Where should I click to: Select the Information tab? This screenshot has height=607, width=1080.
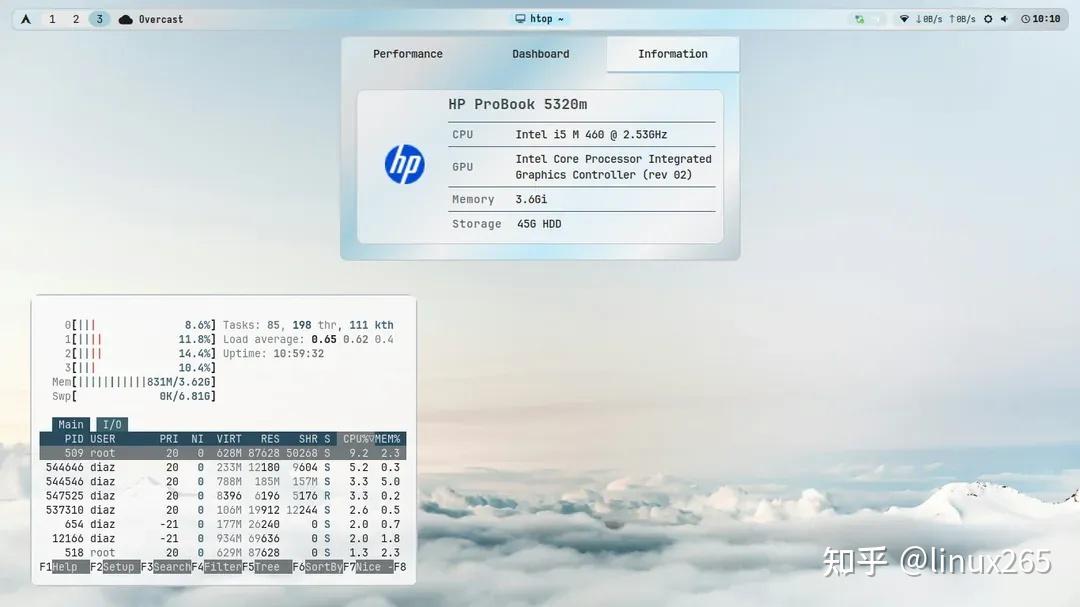(x=673, y=54)
